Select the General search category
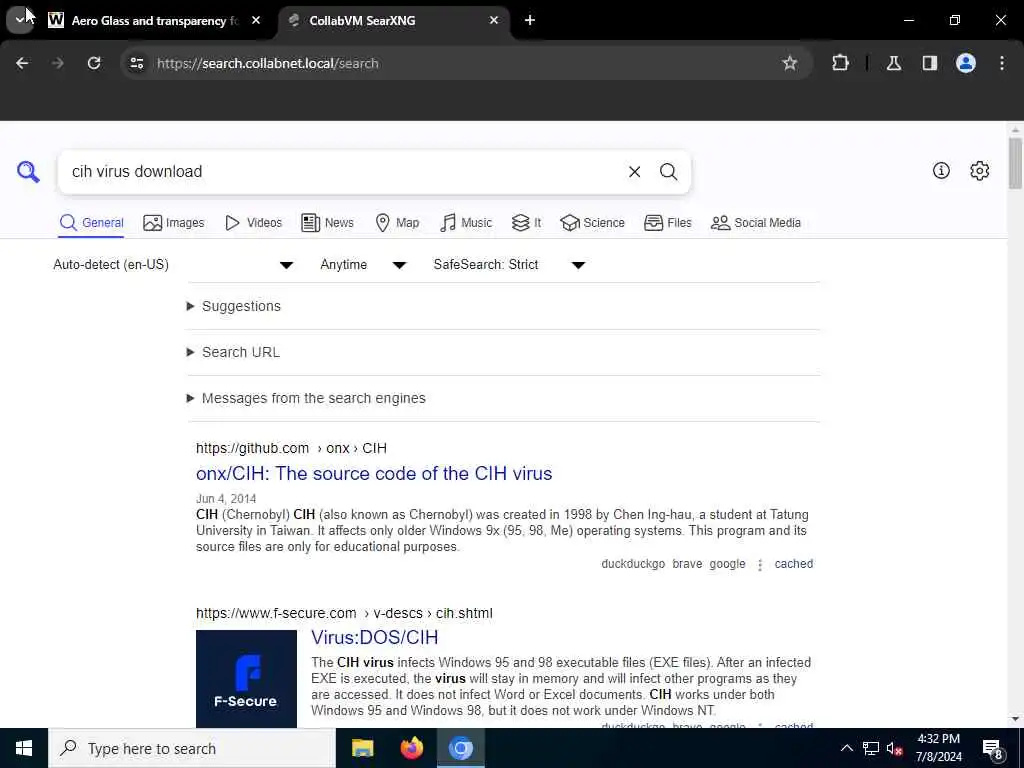Screen dimensions: 1024x768 [91, 223]
